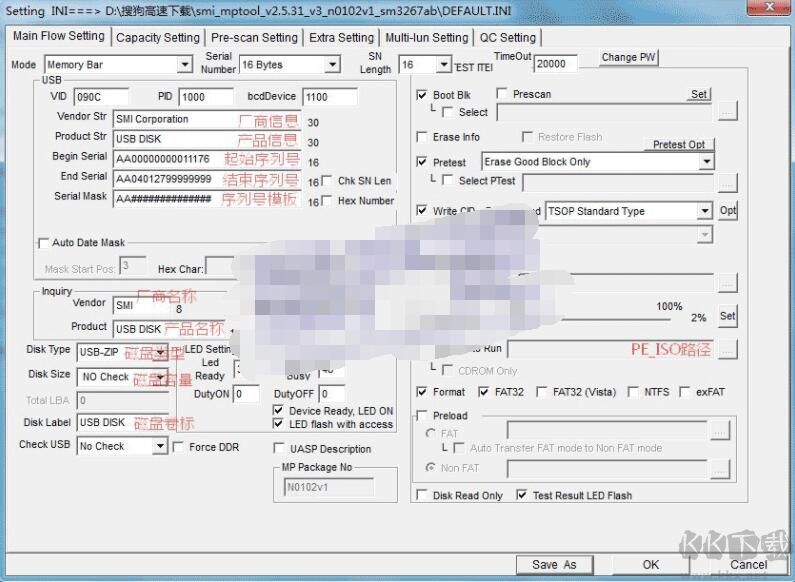Enable the Auto Date Mask checkbox

click(x=44, y=243)
